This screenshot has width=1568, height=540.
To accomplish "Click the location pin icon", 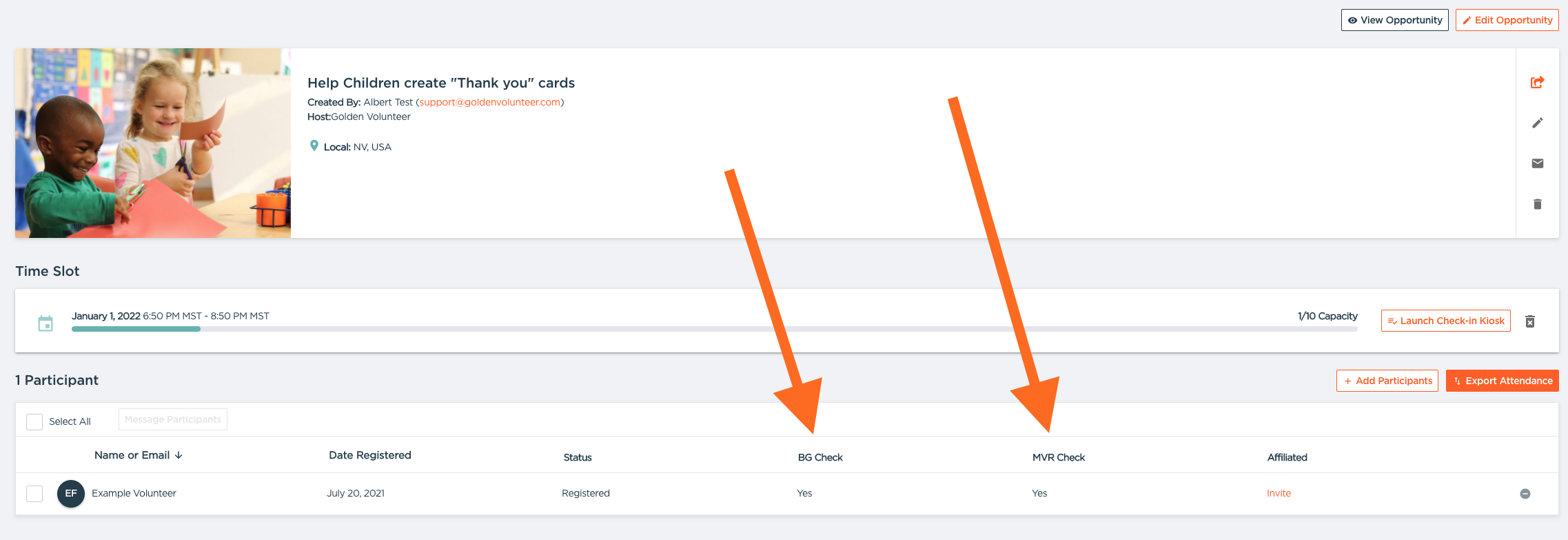I will tap(314, 146).
